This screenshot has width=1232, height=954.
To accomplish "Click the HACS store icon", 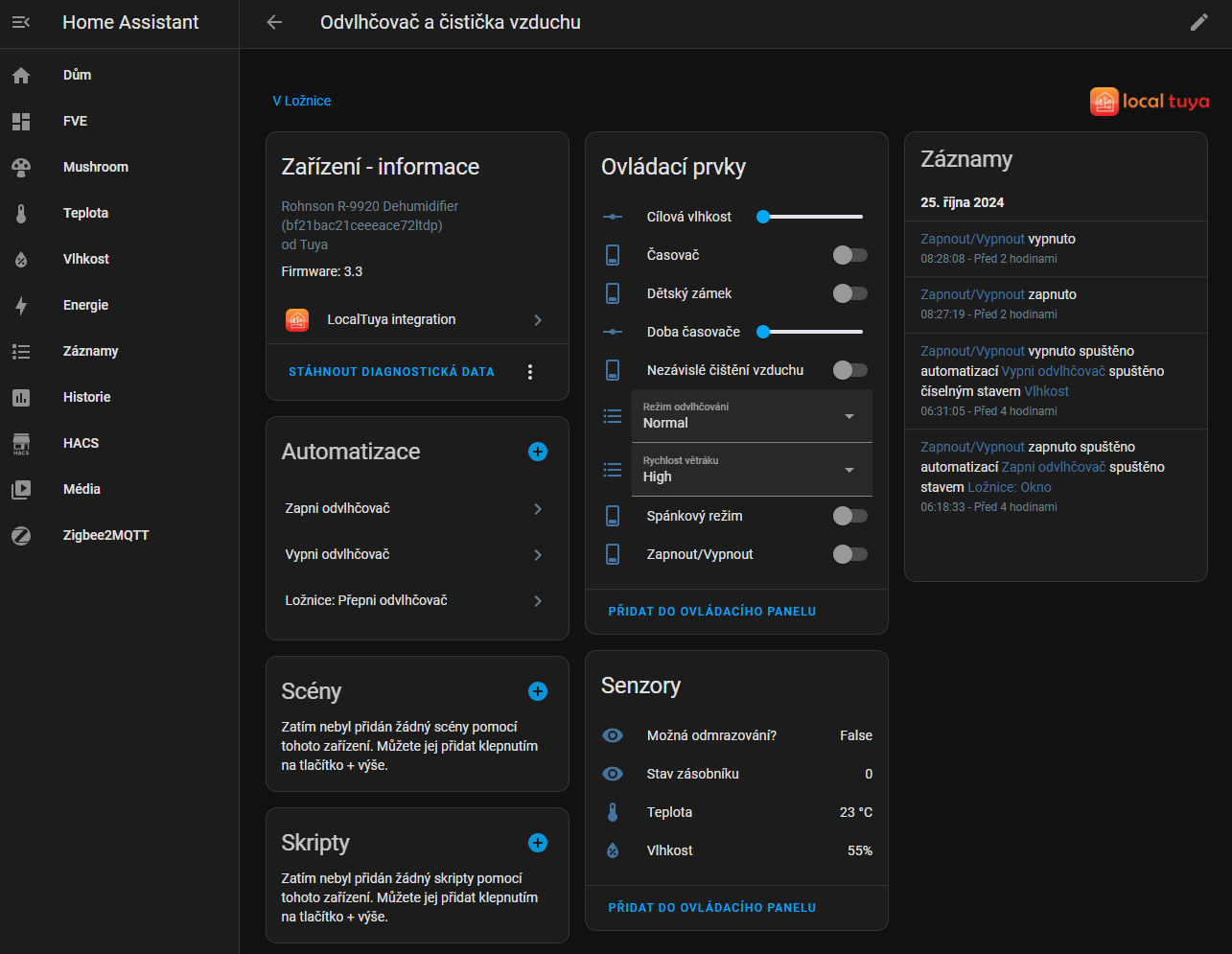I will click(x=21, y=443).
